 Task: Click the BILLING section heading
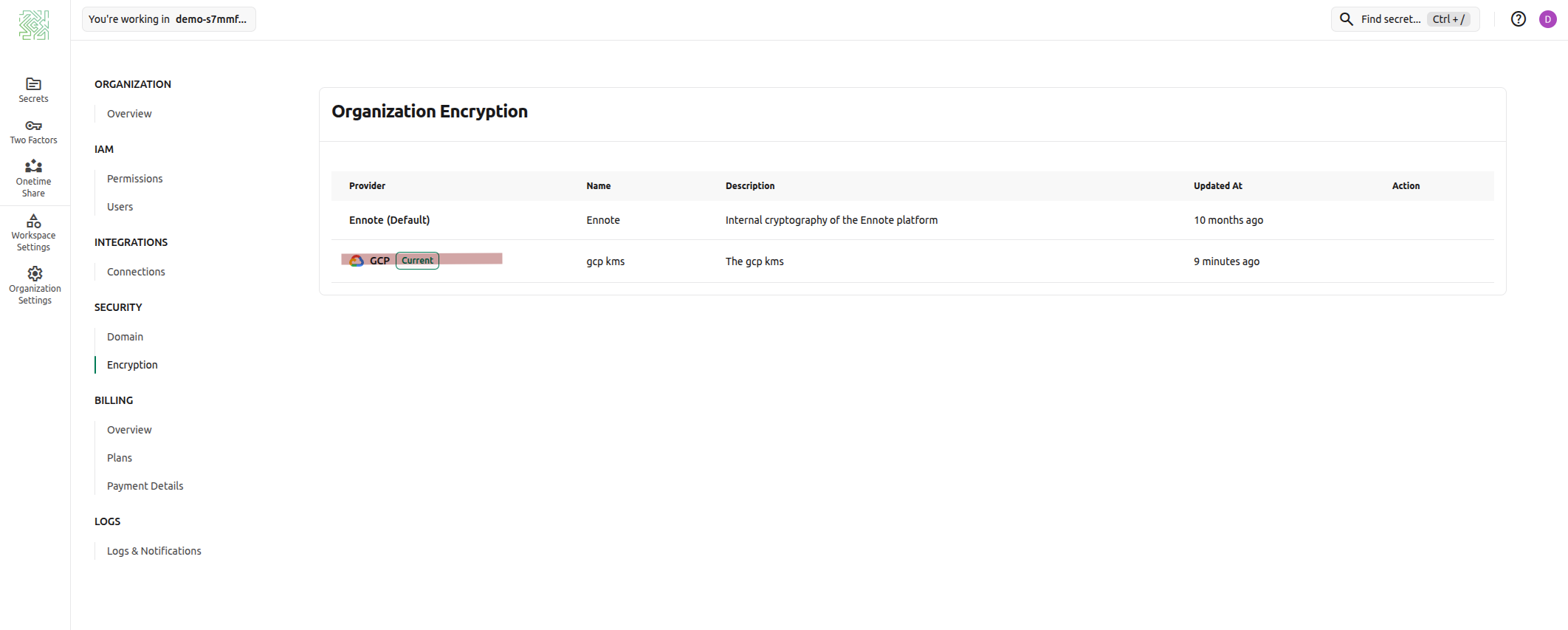pyautogui.click(x=114, y=400)
